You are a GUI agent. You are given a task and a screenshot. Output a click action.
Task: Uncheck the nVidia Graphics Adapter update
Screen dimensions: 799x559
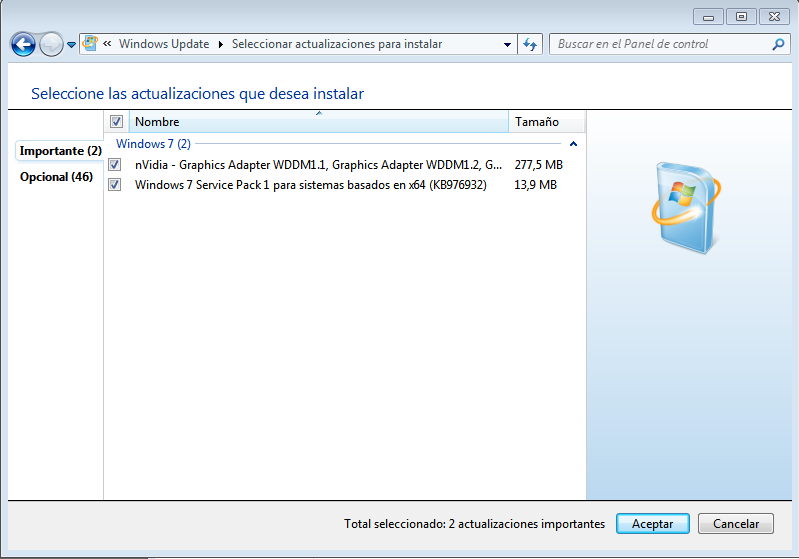point(115,165)
